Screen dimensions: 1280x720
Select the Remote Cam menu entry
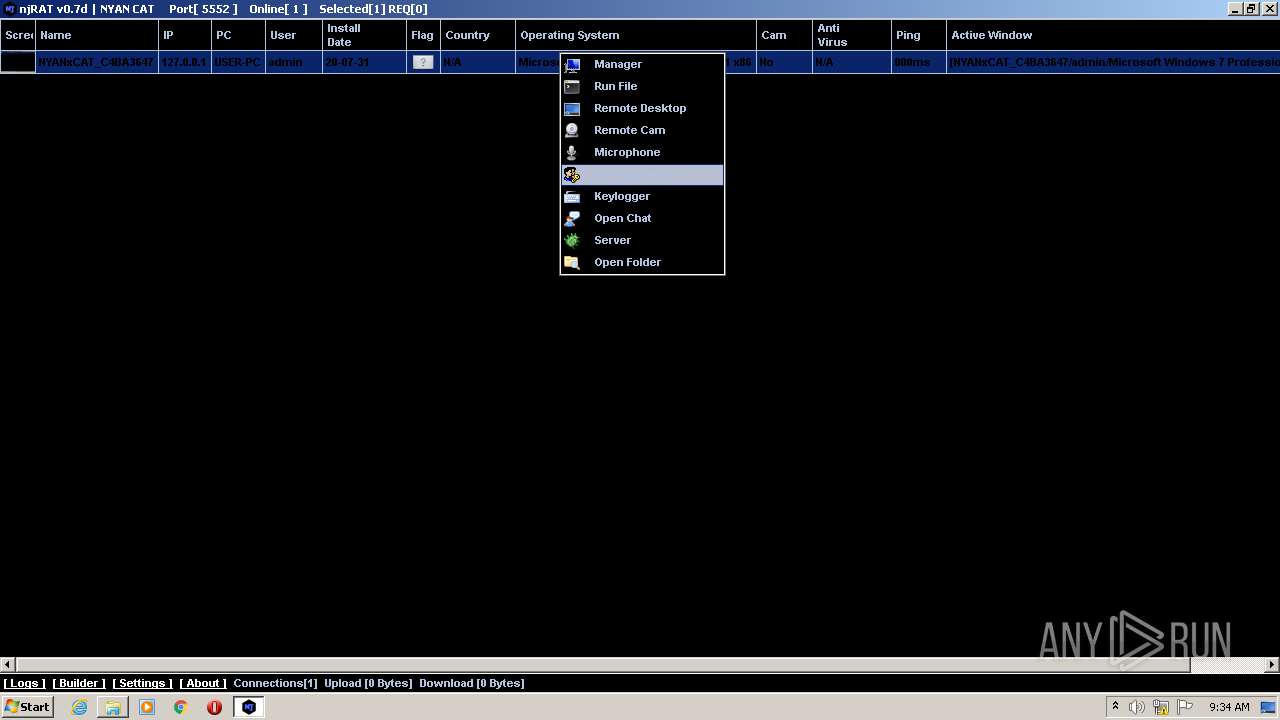click(642, 130)
